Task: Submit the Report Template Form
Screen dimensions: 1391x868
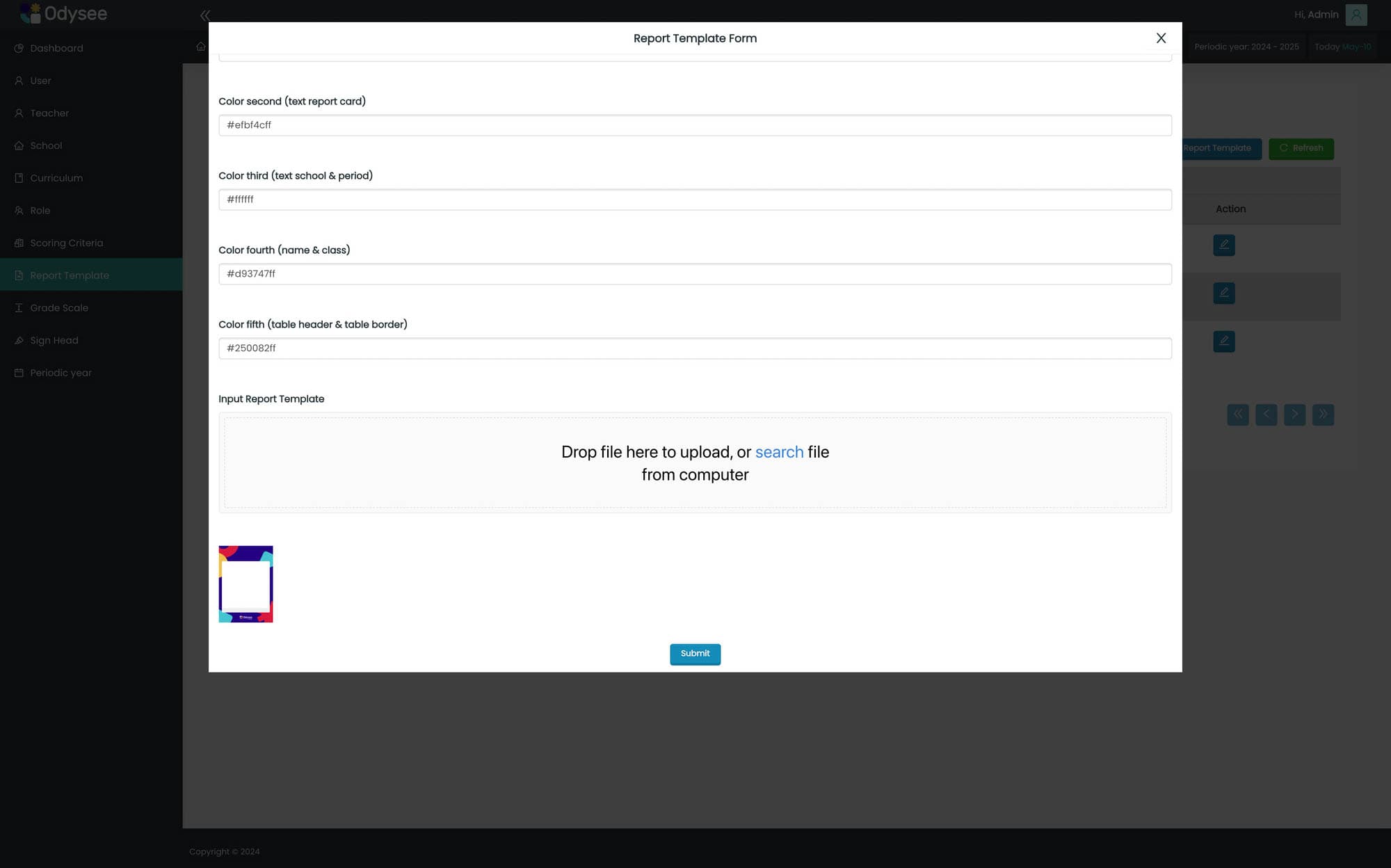Action: coord(695,654)
